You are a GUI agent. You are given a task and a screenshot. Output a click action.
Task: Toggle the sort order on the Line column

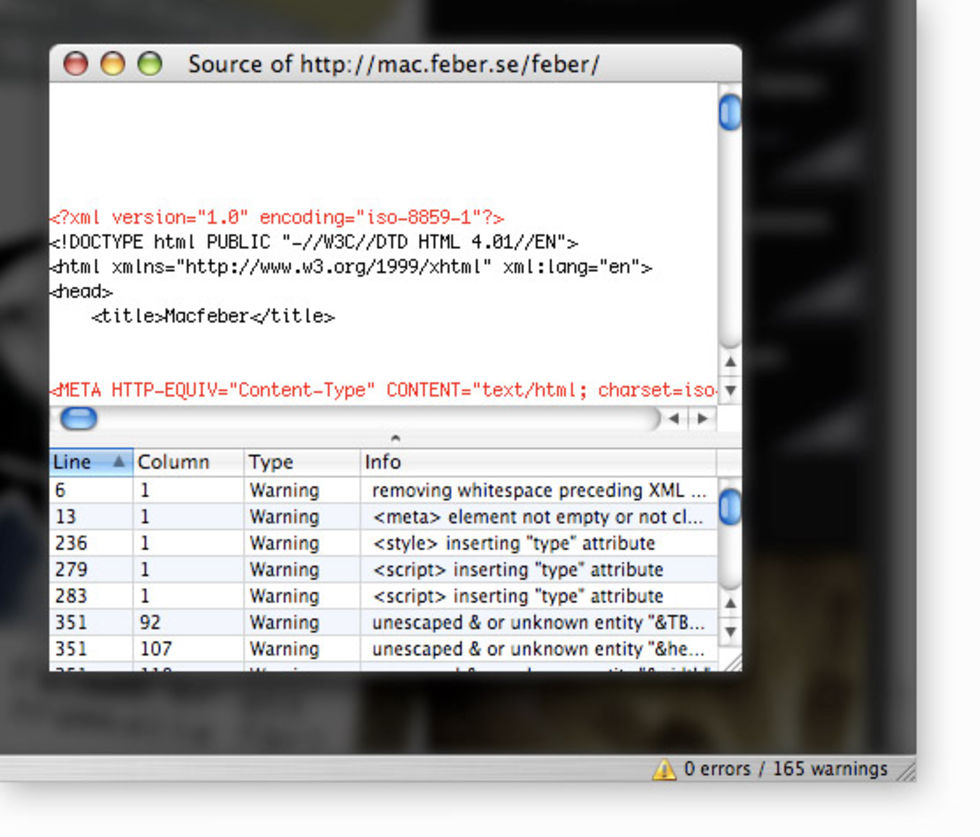coord(90,462)
